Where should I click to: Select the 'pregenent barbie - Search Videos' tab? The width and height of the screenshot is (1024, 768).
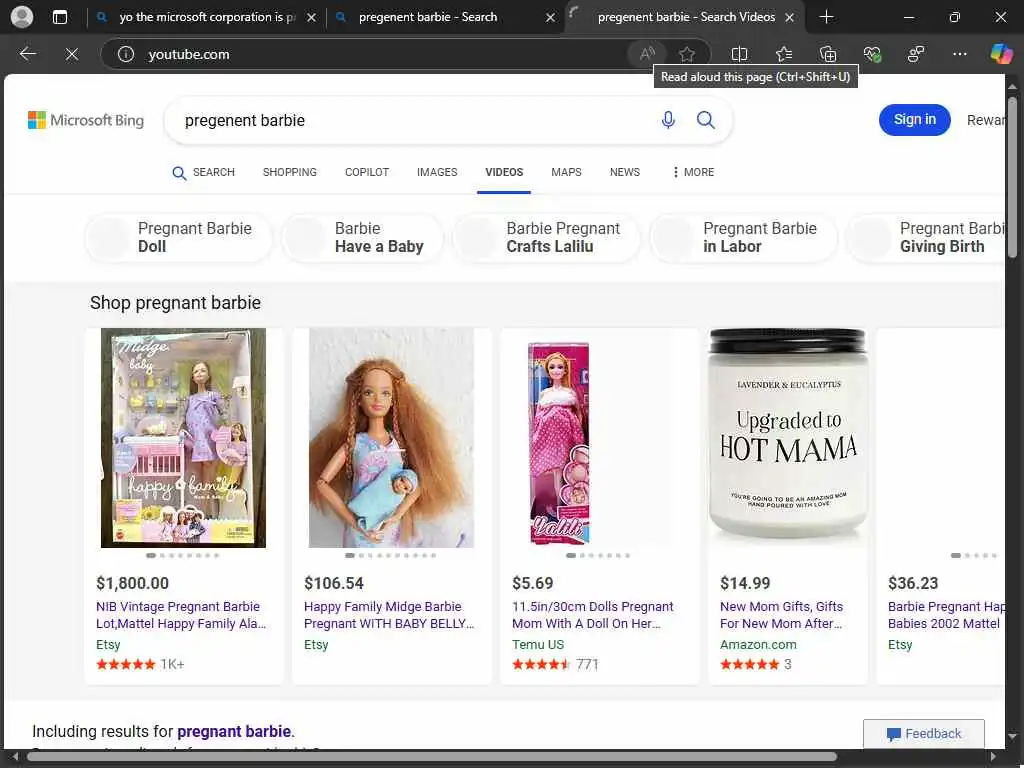(682, 18)
